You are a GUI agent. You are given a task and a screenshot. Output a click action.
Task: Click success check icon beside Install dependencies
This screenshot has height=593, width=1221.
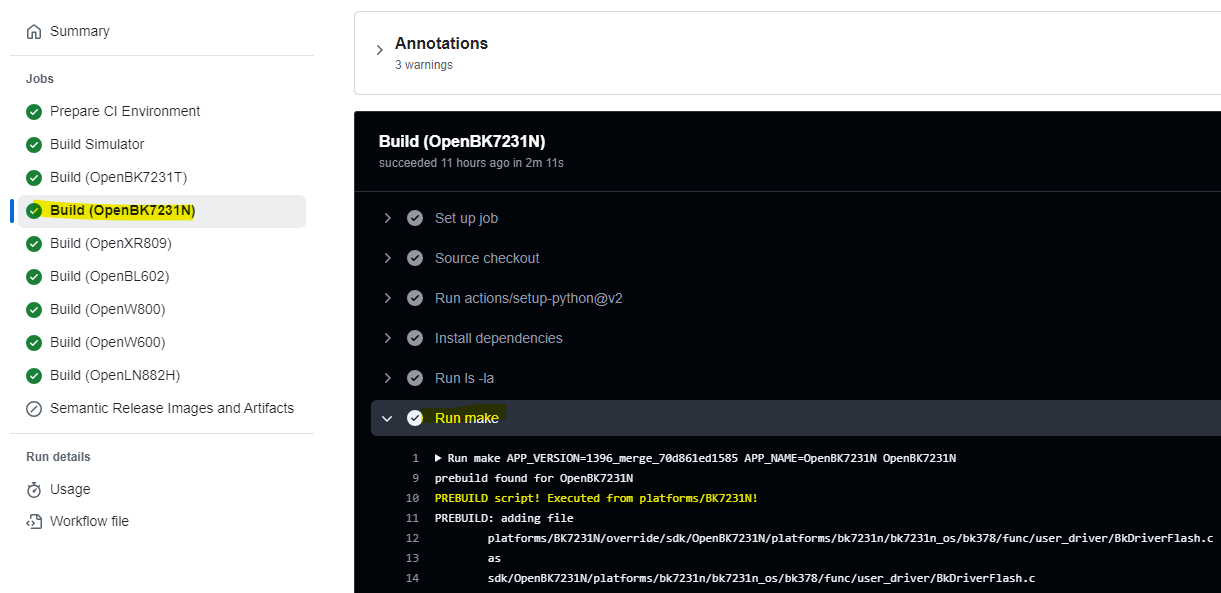tap(415, 338)
